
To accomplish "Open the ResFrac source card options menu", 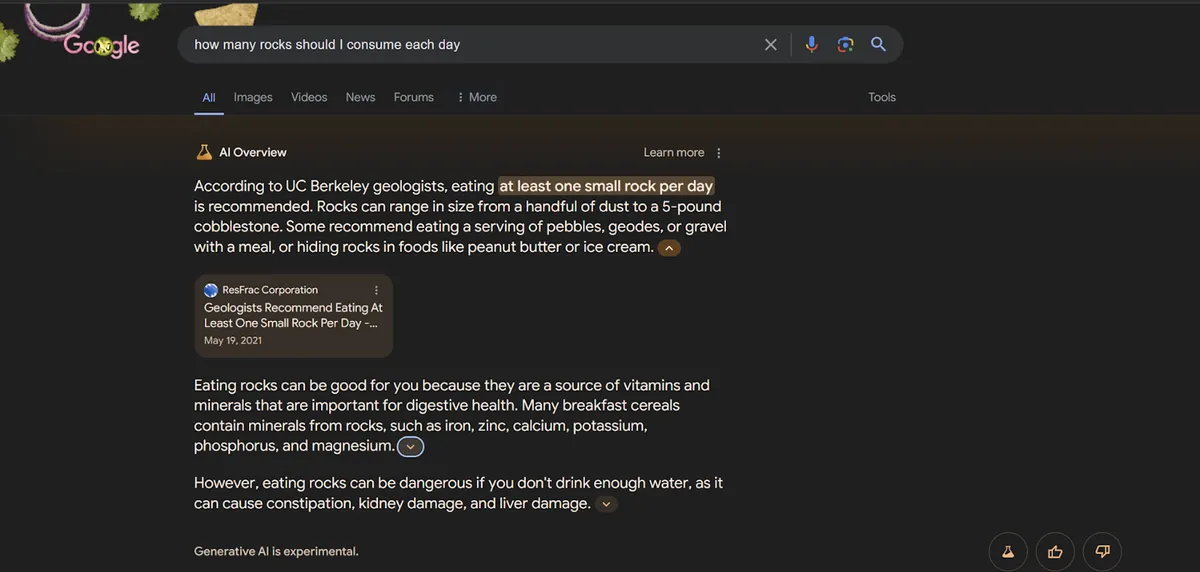I will click(x=376, y=290).
